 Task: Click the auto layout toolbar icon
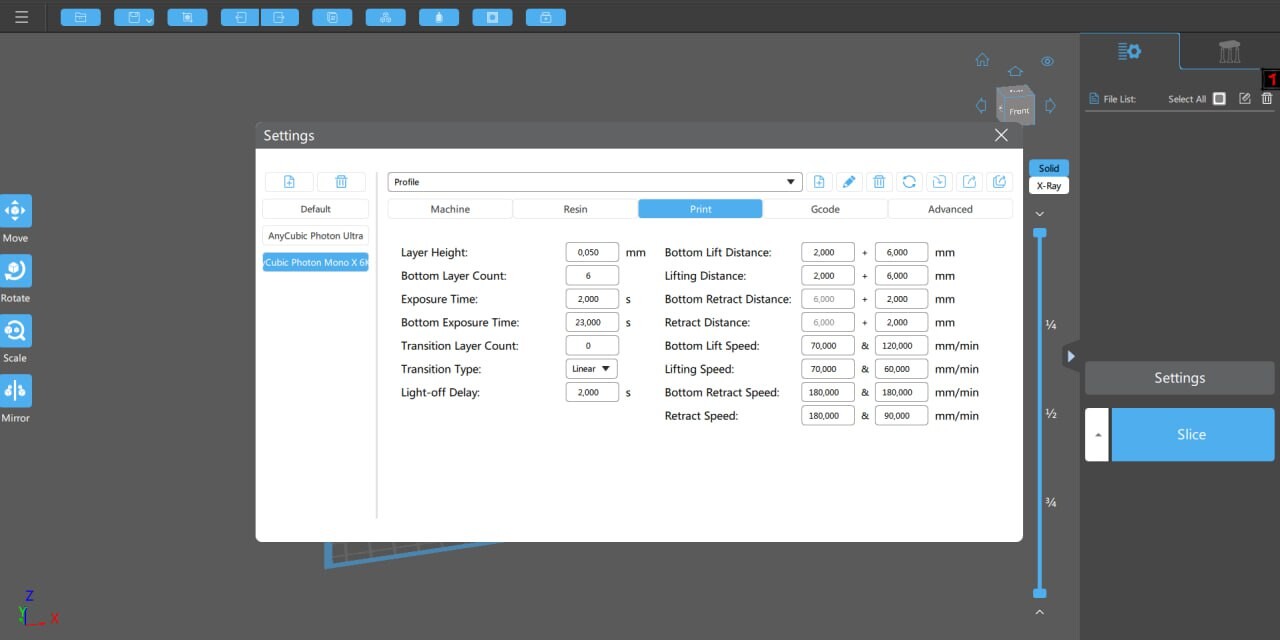point(386,17)
